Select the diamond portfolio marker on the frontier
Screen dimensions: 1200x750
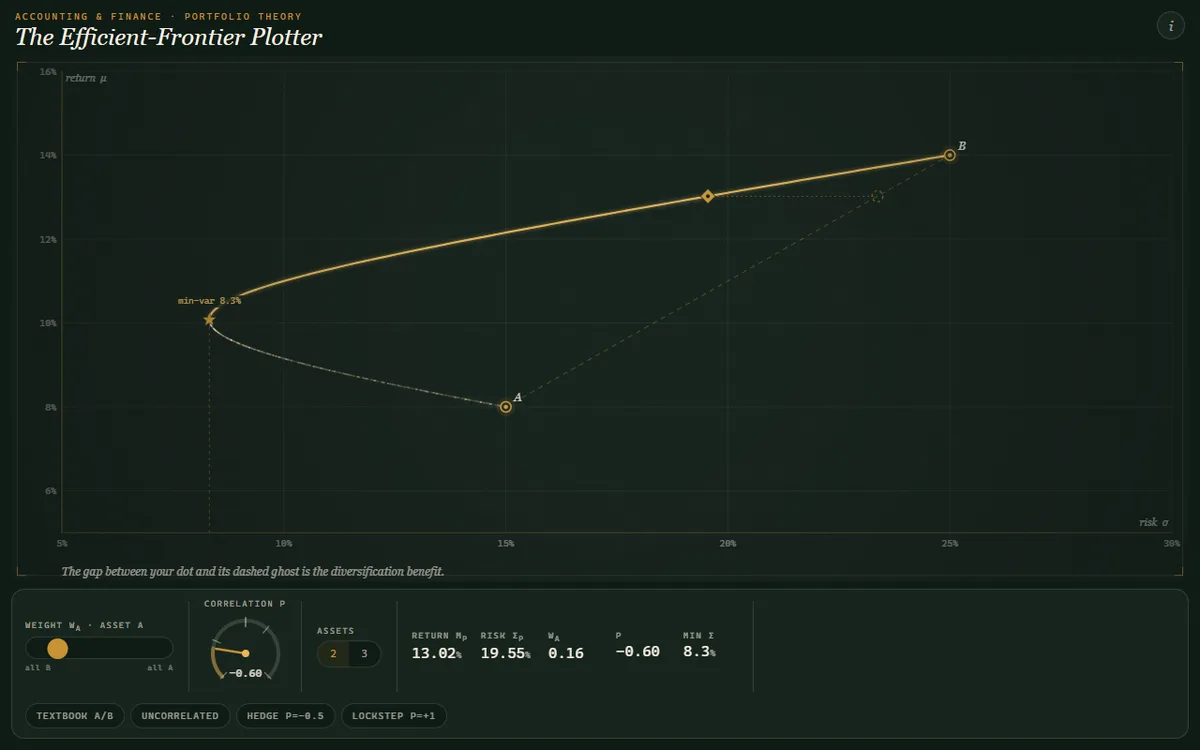(x=708, y=196)
